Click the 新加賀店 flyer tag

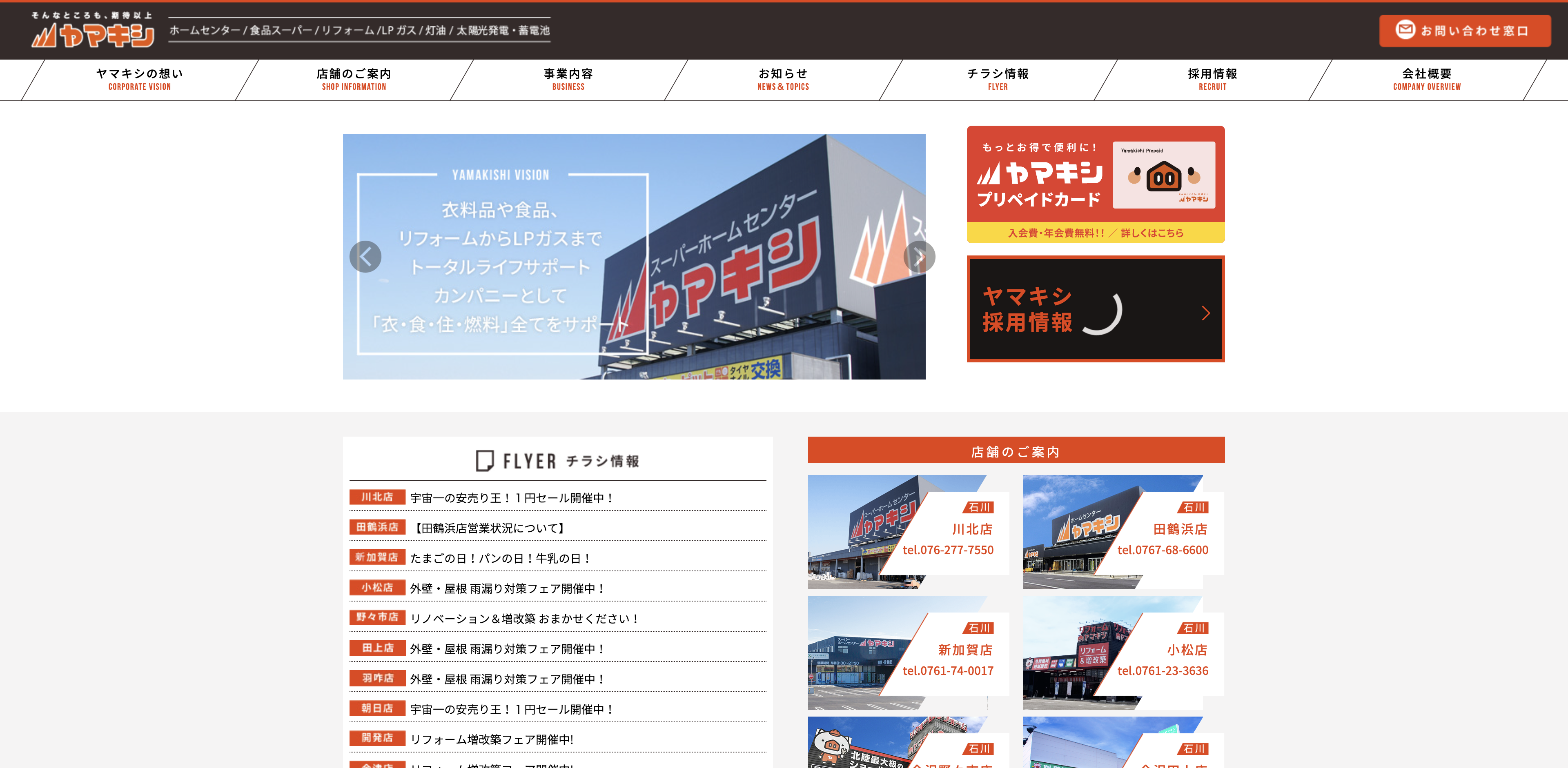point(377,557)
